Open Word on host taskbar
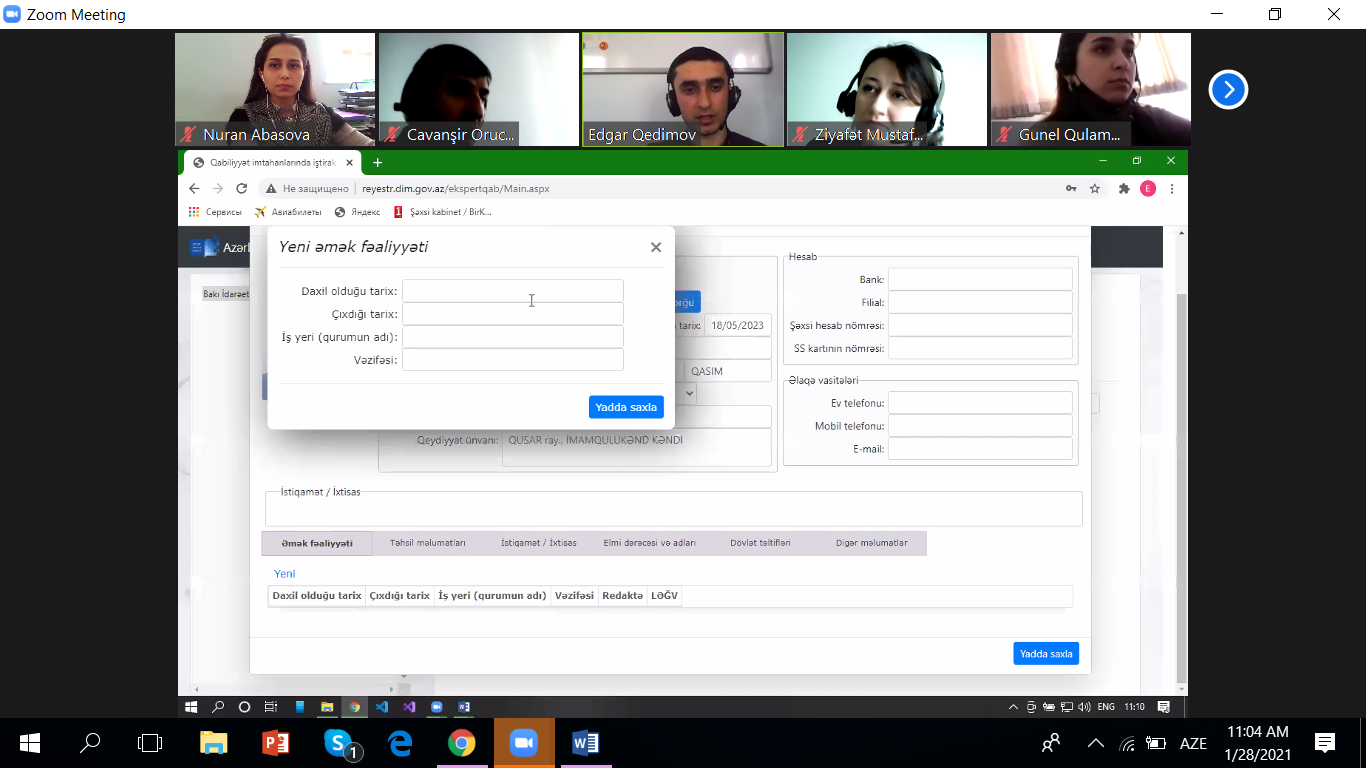 point(586,743)
